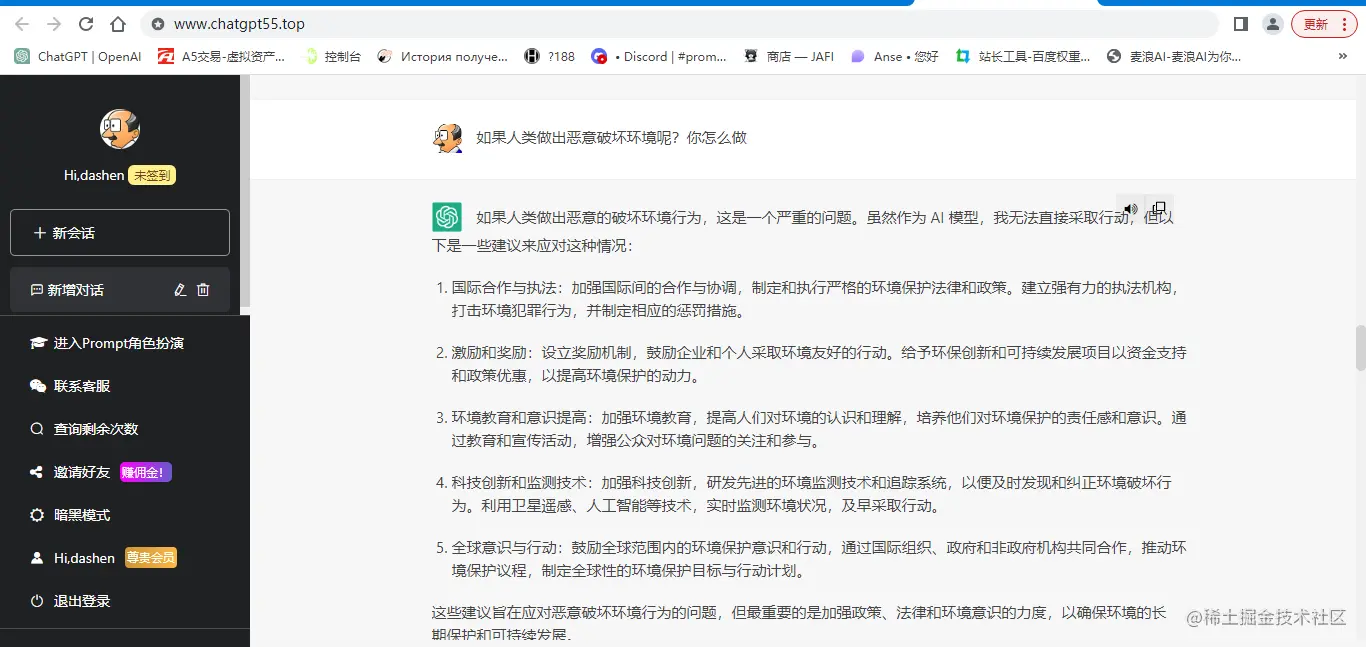Delete the 新增对话 conversation with trash icon
Image resolution: width=1366 pixels, height=647 pixels.
click(203, 290)
